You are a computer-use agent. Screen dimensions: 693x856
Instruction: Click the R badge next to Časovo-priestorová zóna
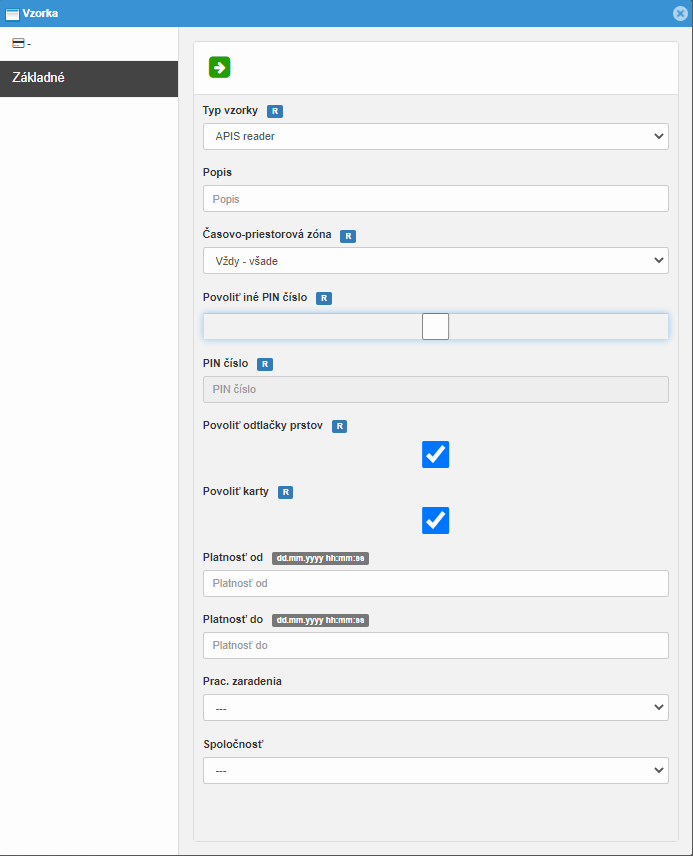348,236
